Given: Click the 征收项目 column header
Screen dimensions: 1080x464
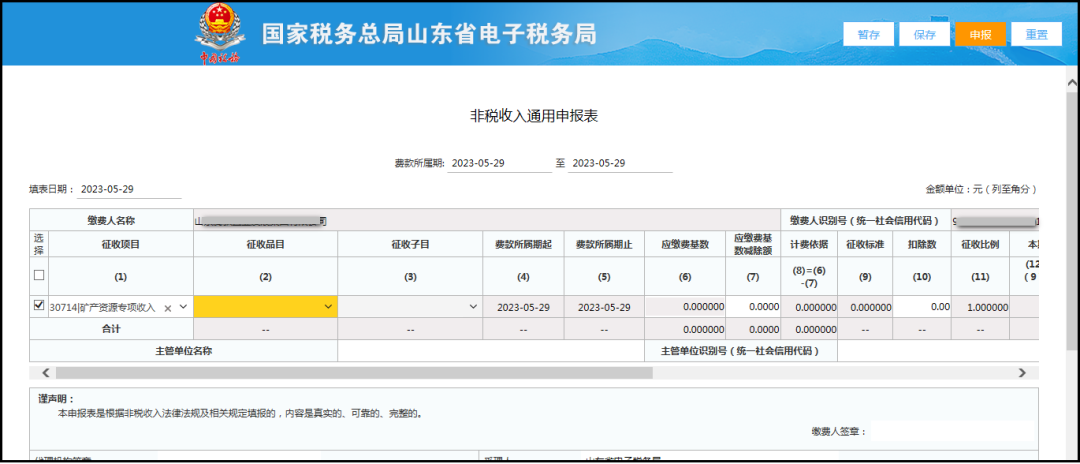Looking at the screenshot, I should coord(121,244).
